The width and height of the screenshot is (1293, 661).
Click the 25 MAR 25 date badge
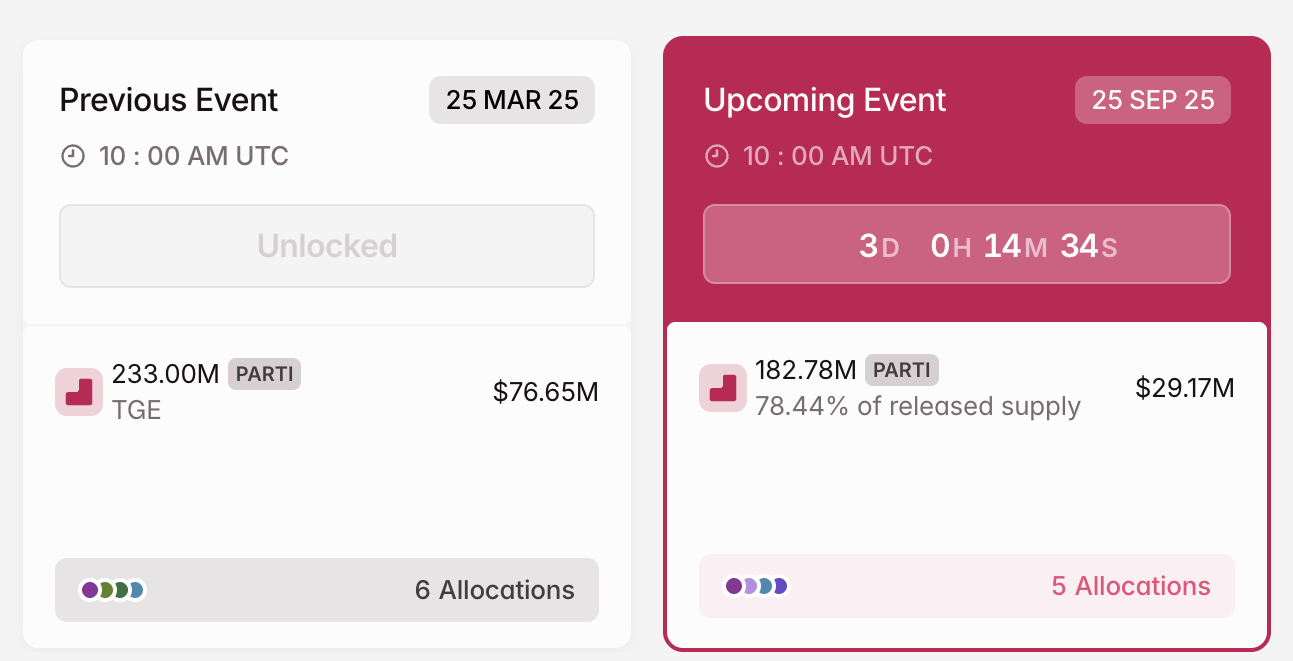point(511,100)
